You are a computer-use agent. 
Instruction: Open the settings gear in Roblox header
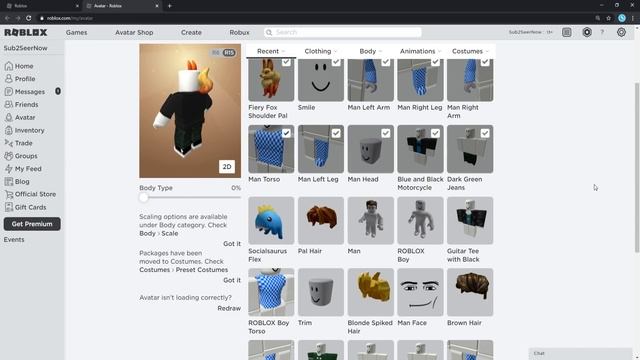[621, 32]
